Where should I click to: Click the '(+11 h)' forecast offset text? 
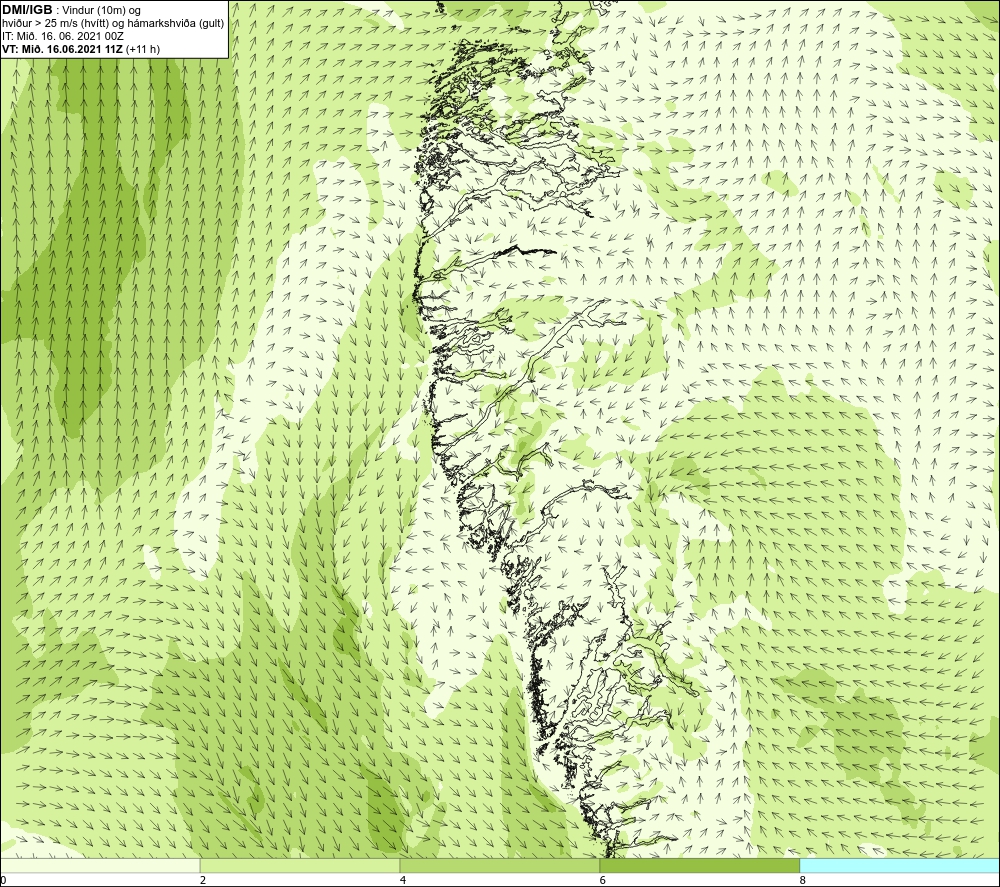(143, 49)
